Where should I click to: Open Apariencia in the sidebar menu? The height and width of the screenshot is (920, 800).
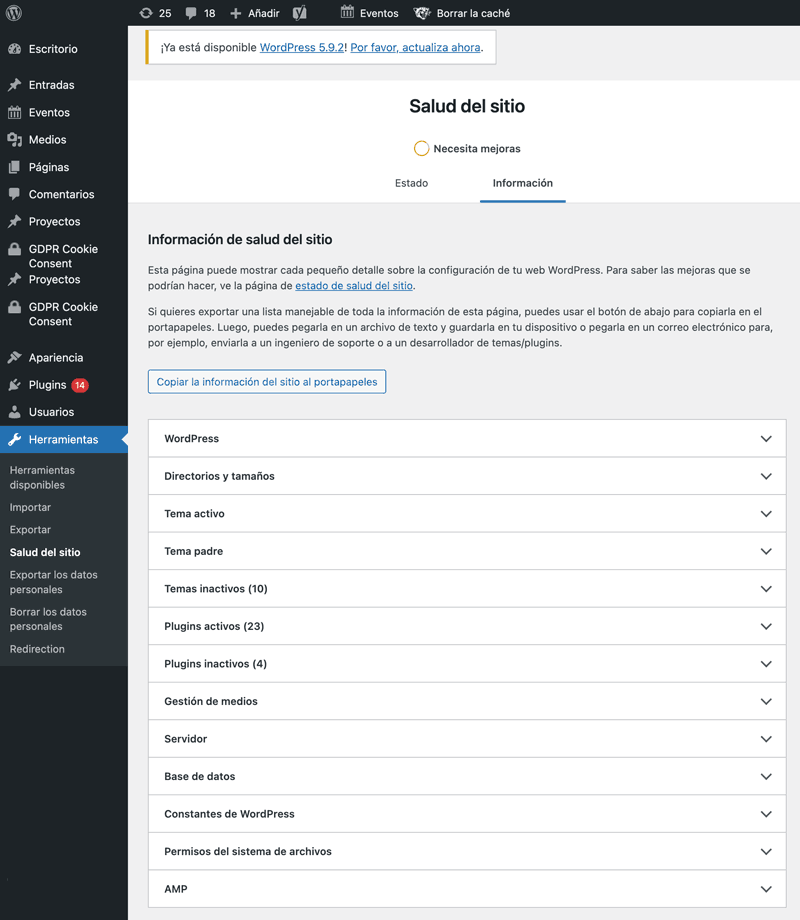point(56,357)
